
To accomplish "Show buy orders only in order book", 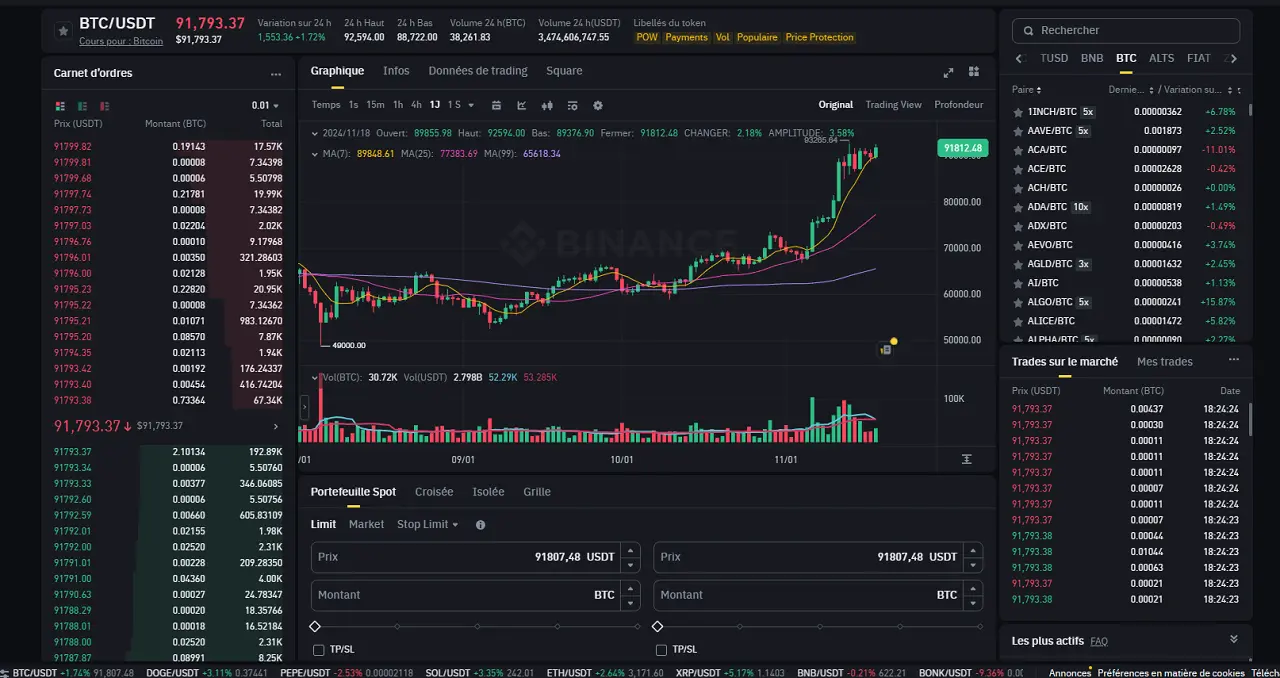I will click(82, 106).
